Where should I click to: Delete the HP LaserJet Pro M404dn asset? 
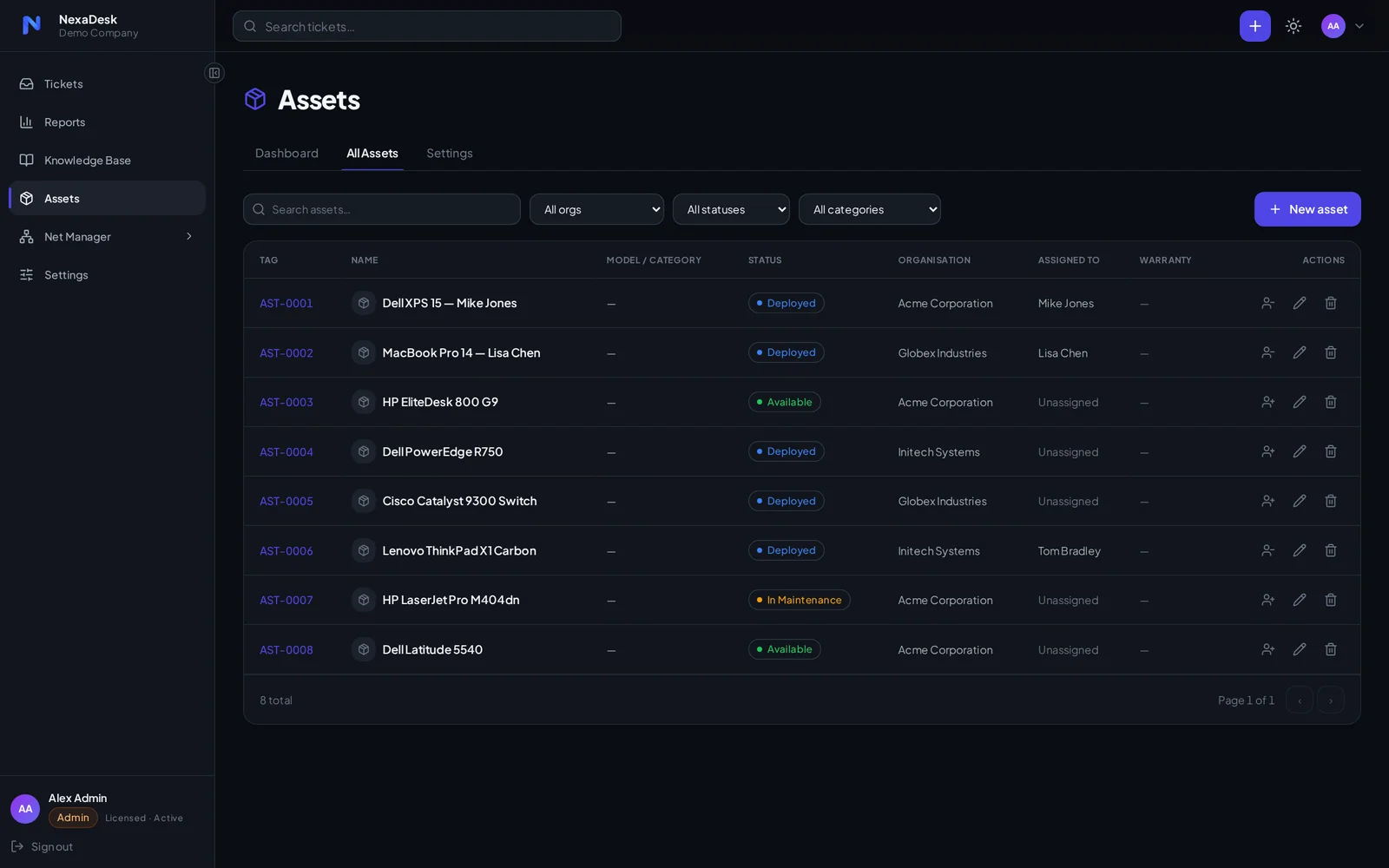pyautogui.click(x=1331, y=600)
